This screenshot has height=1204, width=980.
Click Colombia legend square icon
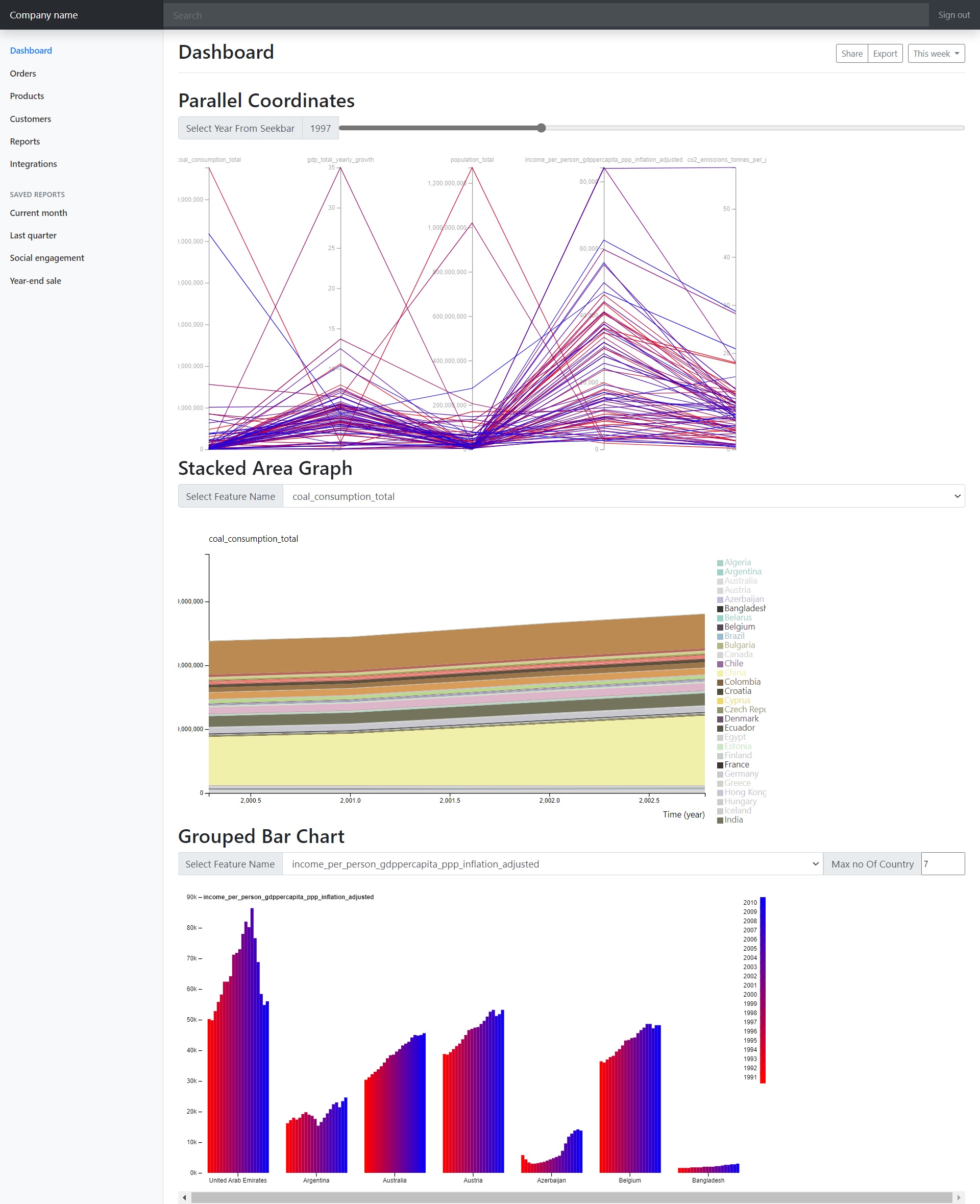tap(720, 683)
